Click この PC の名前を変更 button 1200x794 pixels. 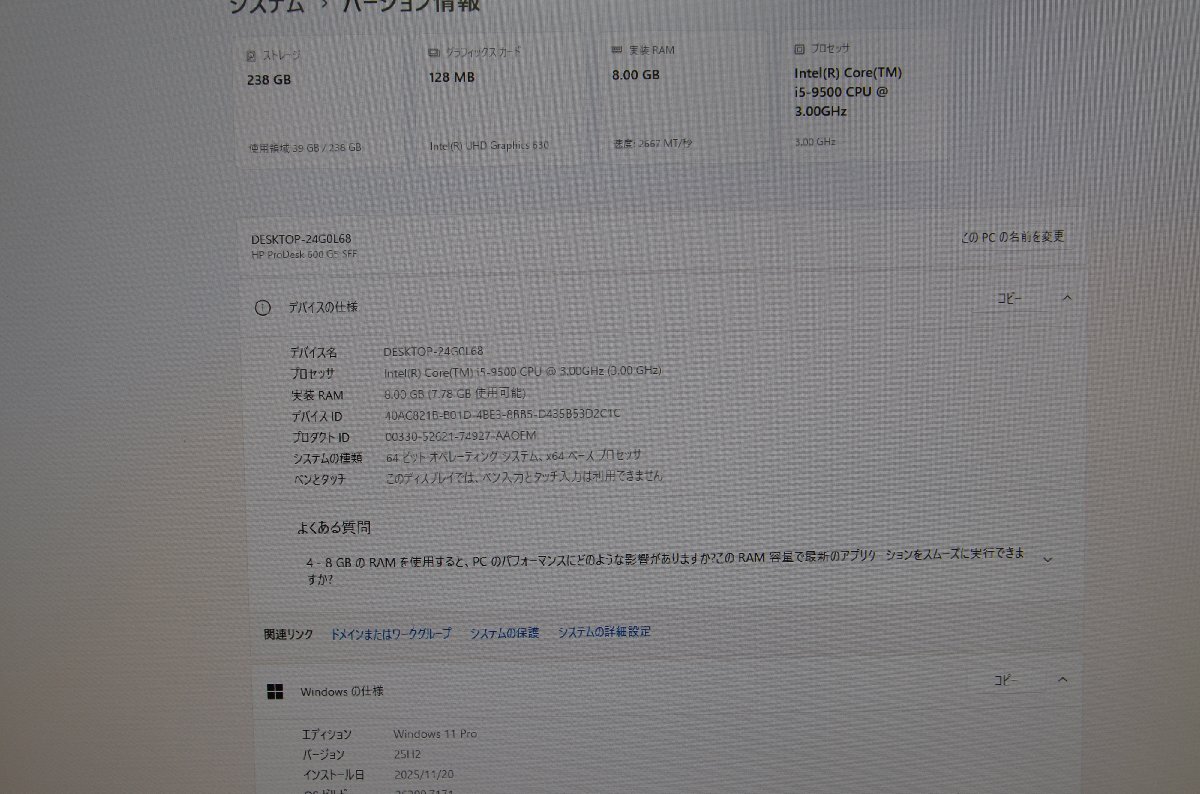point(1013,238)
